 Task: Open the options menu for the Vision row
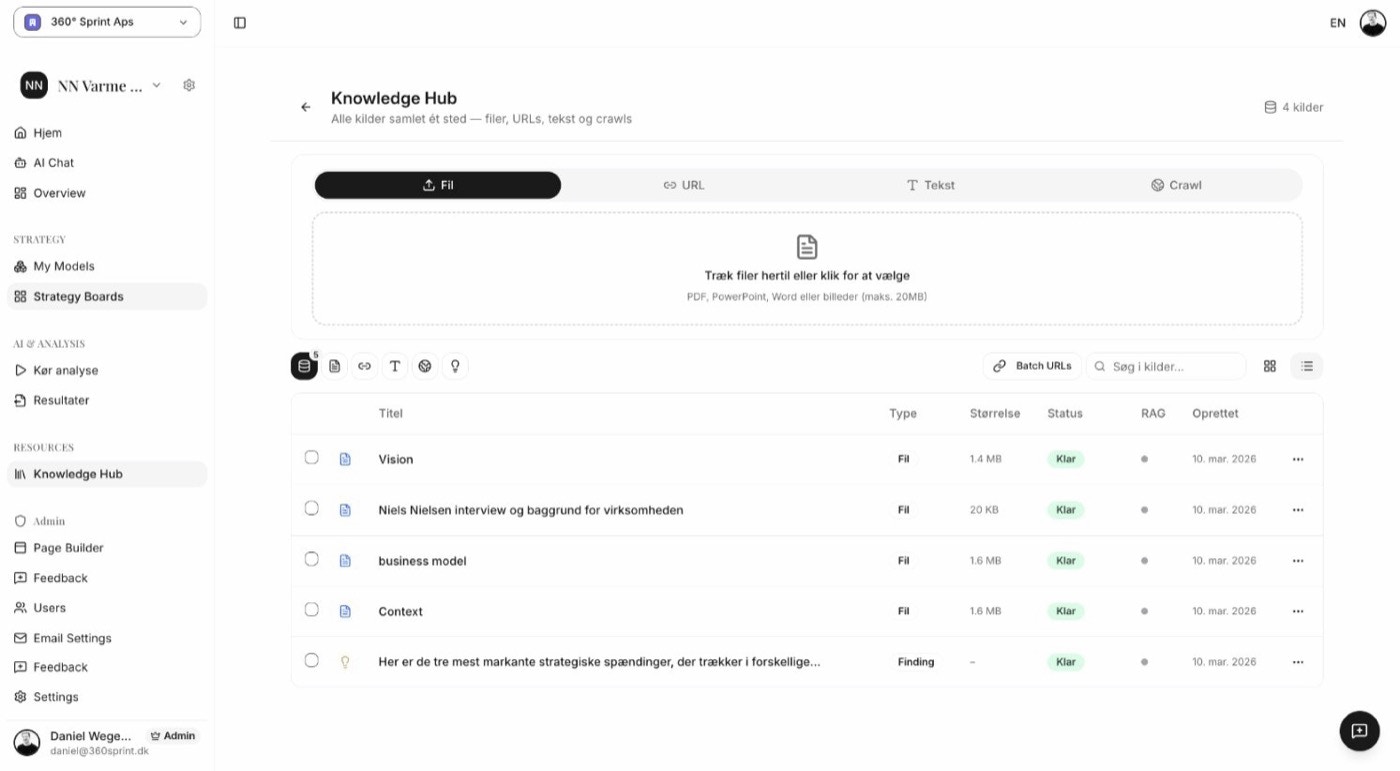click(x=1298, y=459)
